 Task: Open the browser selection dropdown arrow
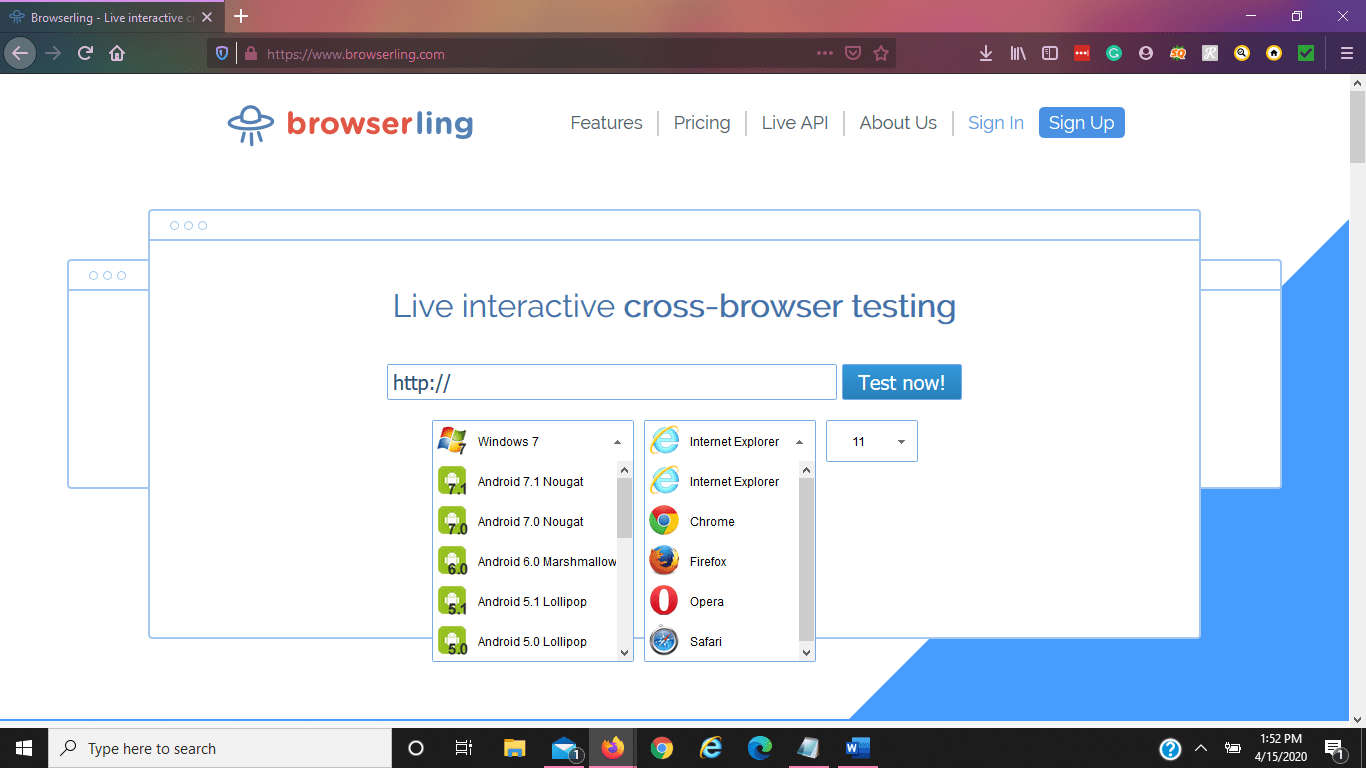799,441
